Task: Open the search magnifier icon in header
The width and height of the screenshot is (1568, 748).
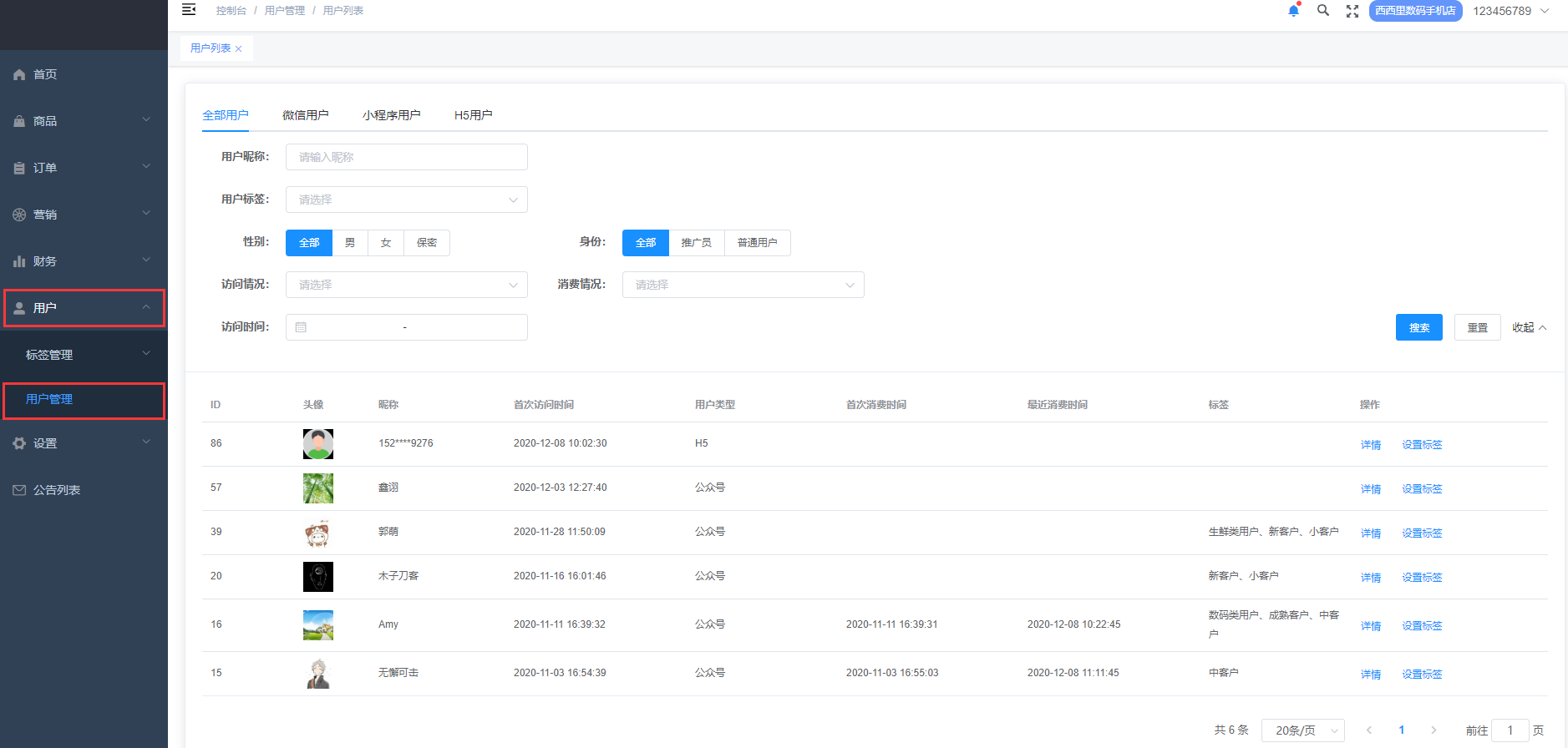Action: pos(1323,11)
